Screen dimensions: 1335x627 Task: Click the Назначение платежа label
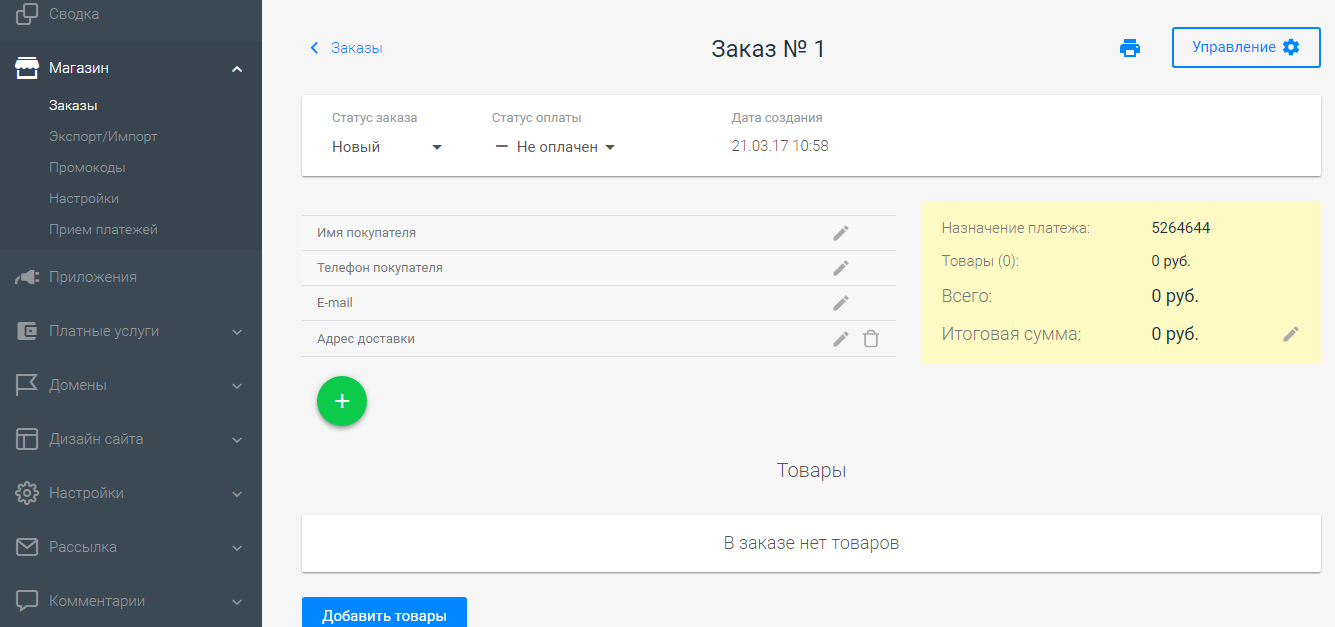1016,228
